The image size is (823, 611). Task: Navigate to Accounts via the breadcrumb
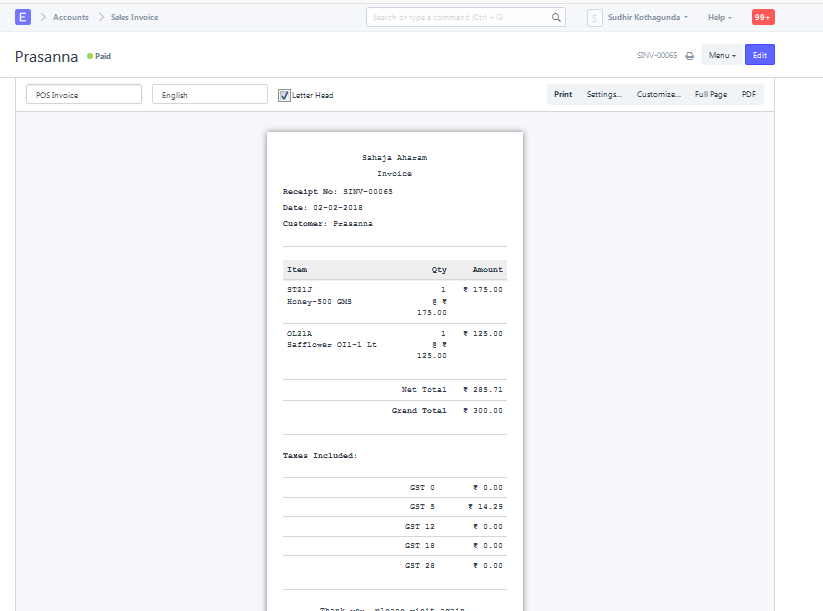(72, 17)
